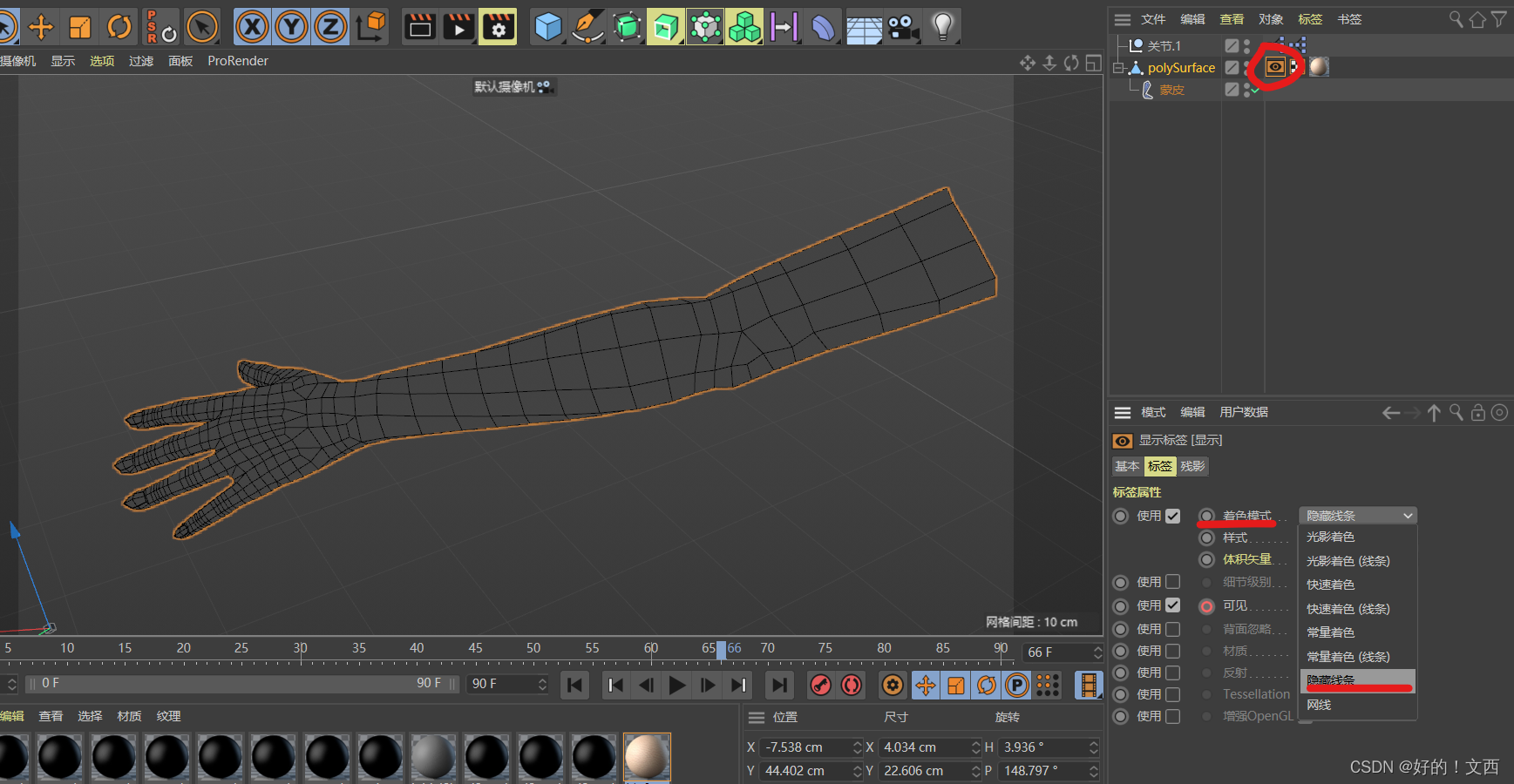
Task: Click the cloner MoGraph icon
Action: coord(705,27)
